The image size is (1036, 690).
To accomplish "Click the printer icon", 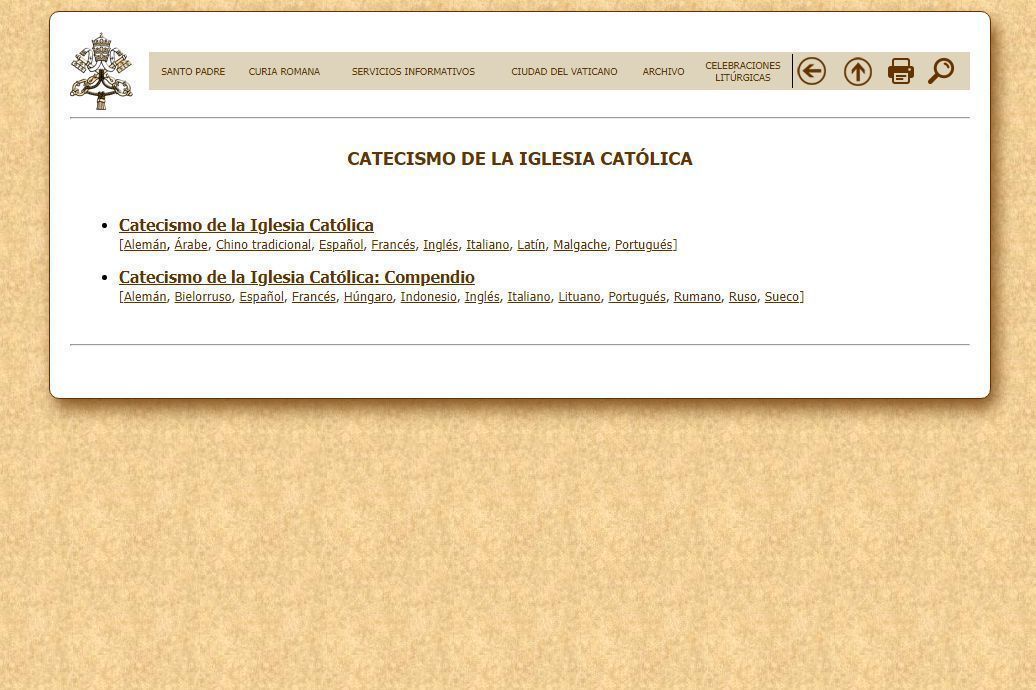I will point(901,71).
